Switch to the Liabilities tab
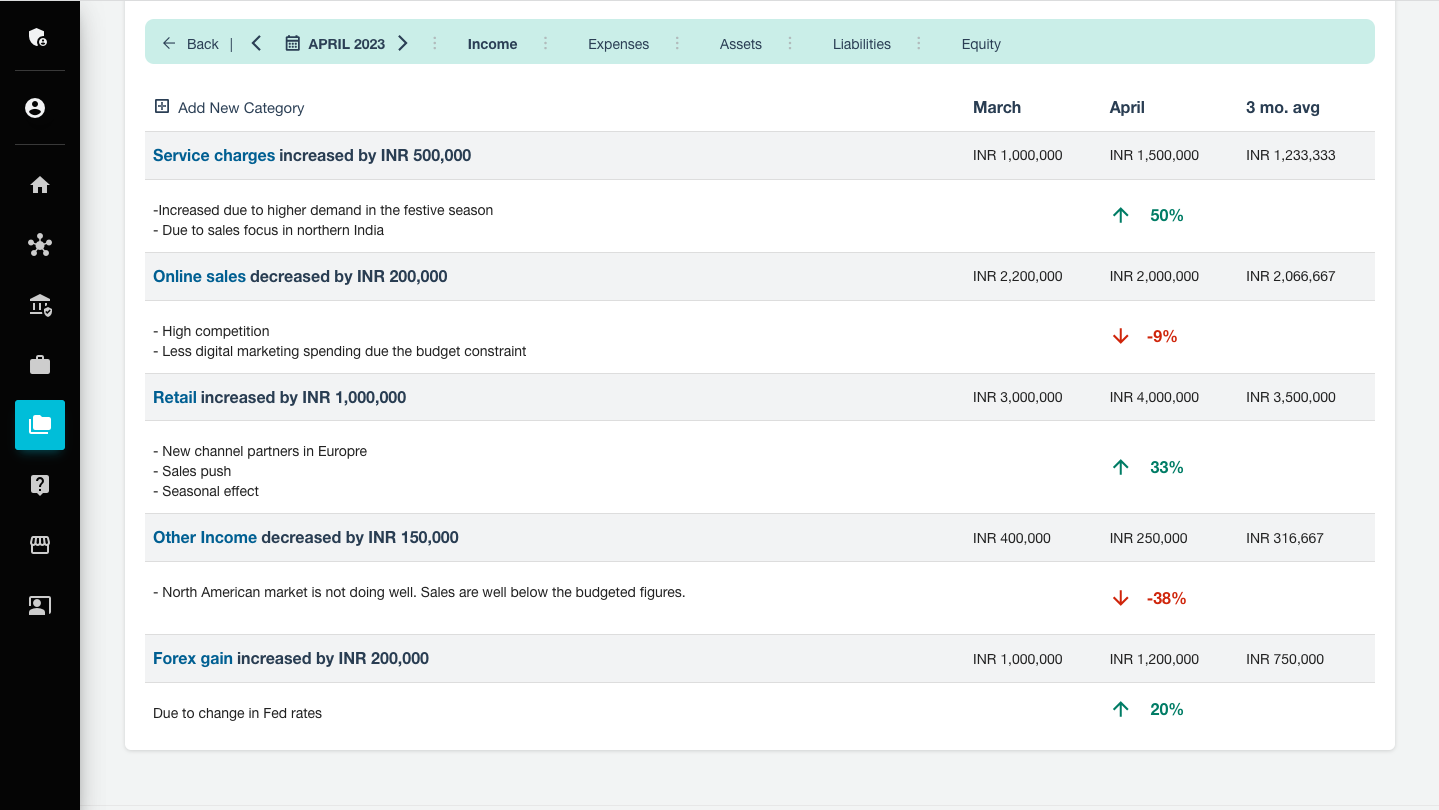The image size is (1439, 810). point(861,44)
